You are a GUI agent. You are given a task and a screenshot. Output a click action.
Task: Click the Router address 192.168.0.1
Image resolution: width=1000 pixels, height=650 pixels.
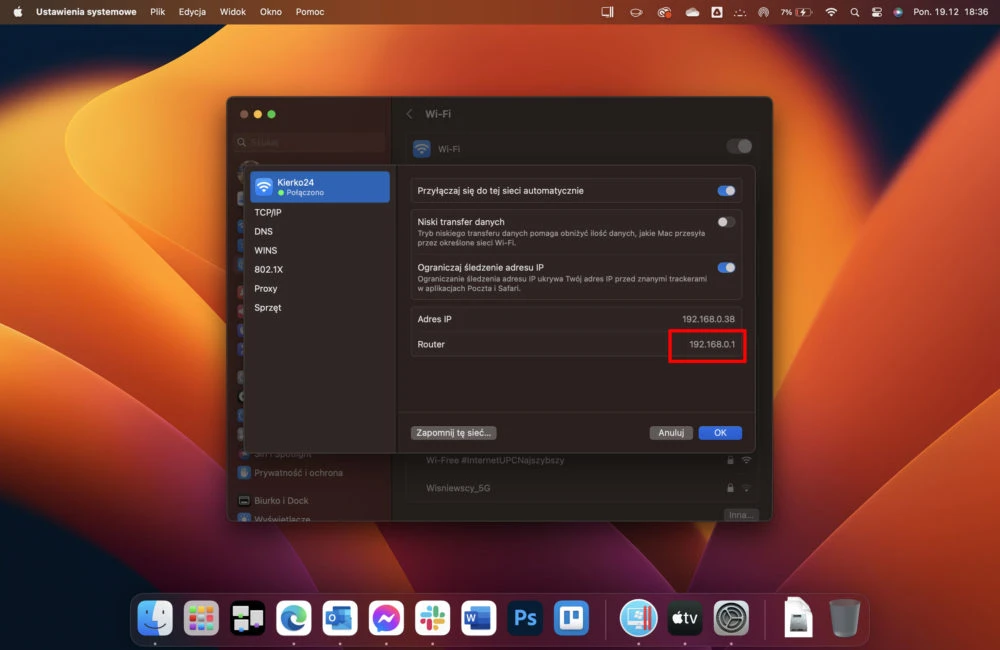click(712, 344)
